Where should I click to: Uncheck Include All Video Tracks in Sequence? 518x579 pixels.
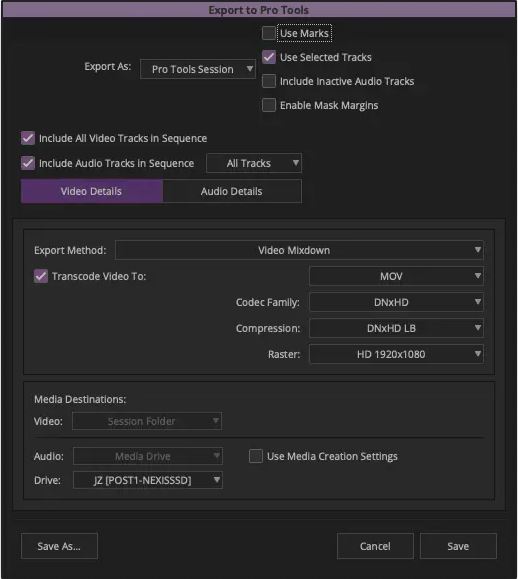pyautogui.click(x=28, y=138)
